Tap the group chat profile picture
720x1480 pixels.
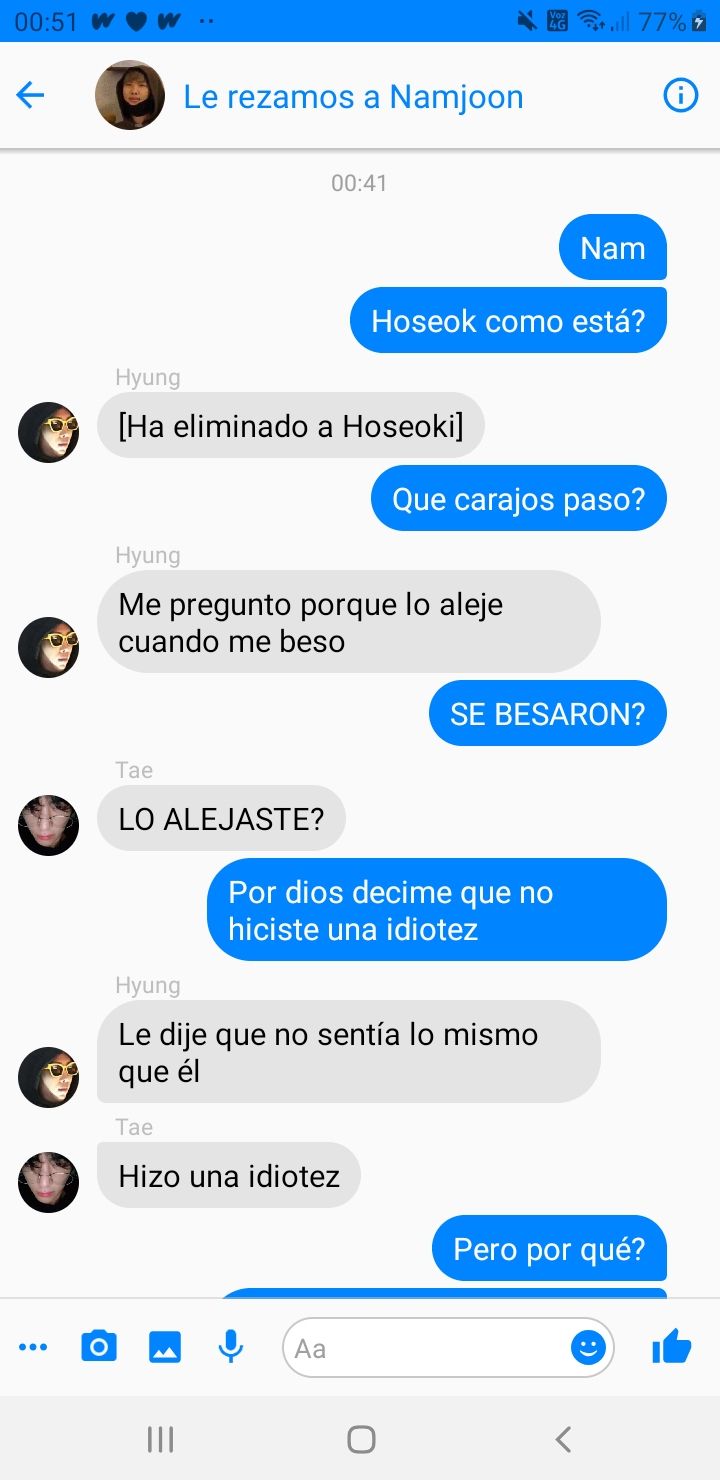(130, 95)
